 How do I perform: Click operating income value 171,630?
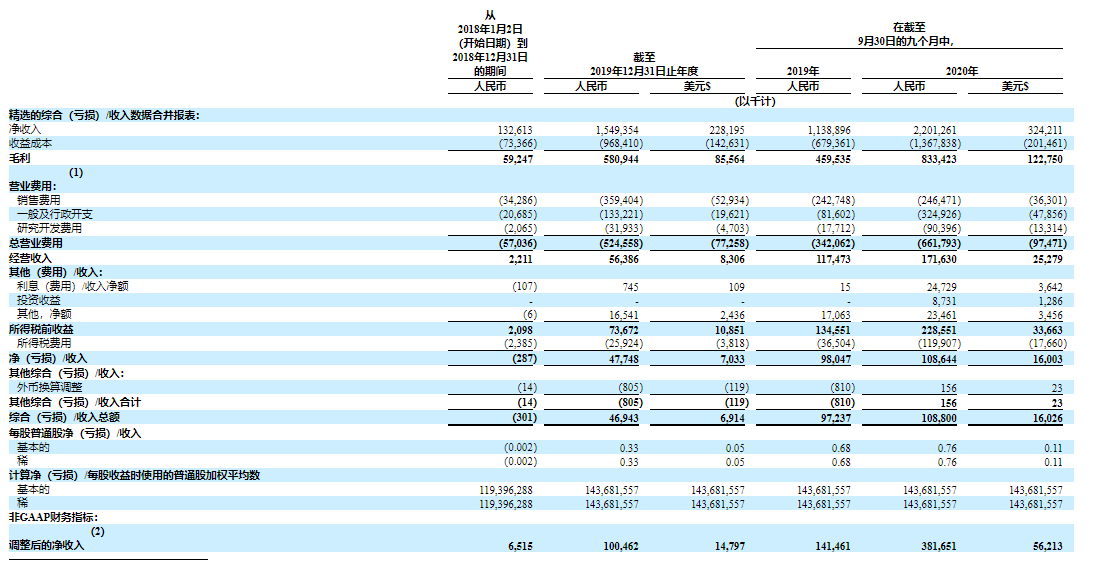click(937, 259)
